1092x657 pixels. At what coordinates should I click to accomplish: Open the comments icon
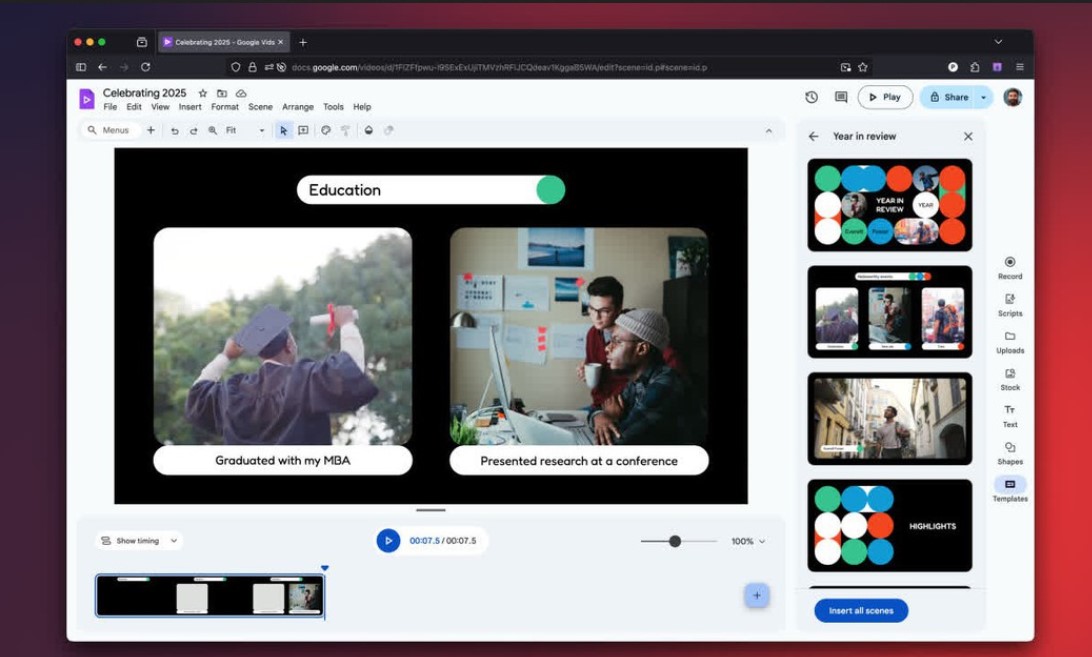click(841, 97)
